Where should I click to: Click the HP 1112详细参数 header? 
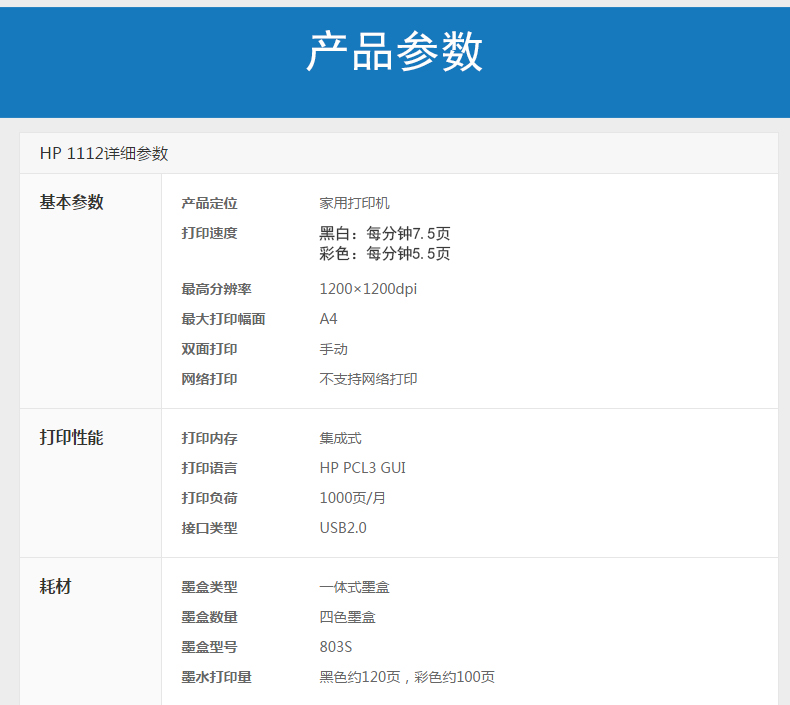point(104,153)
